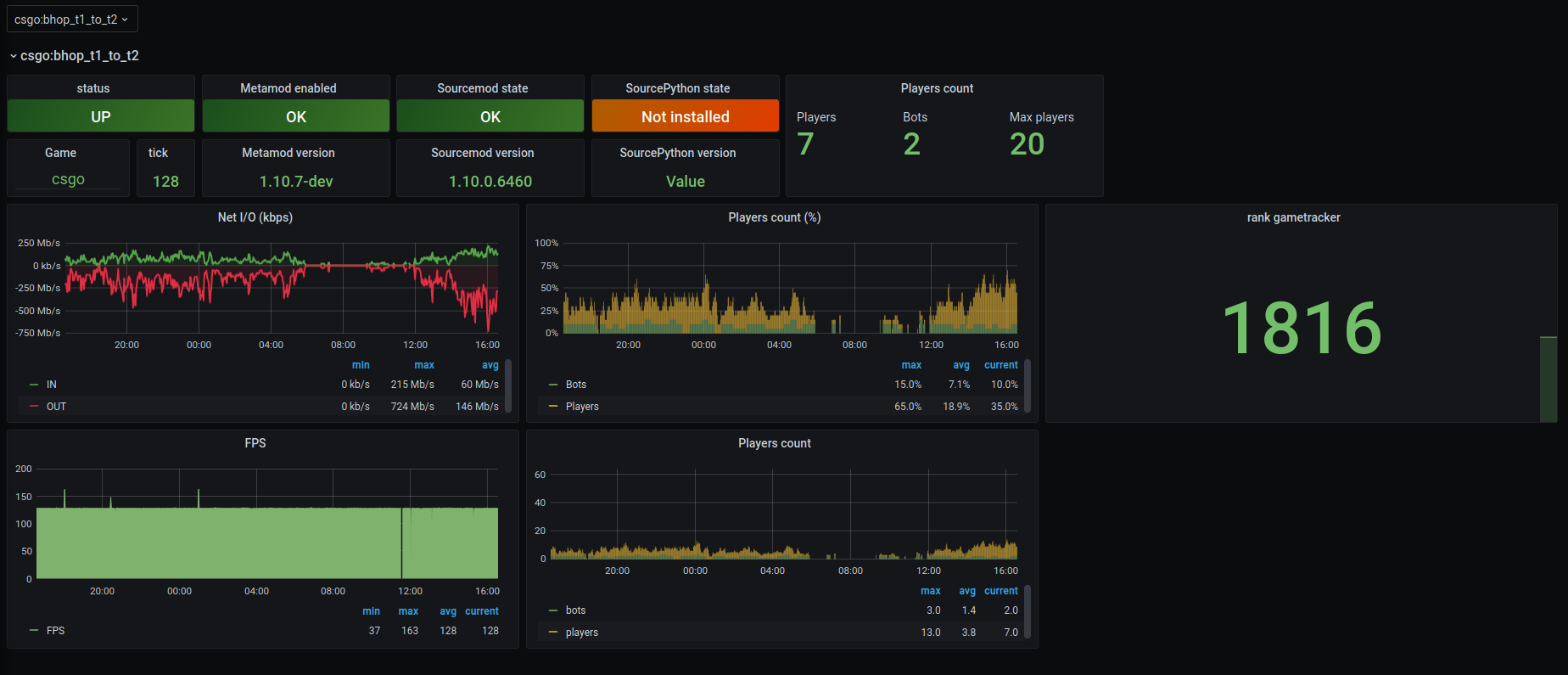Viewport: 1568px width, 675px height.
Task: Click the green UP status value
Action: point(101,116)
